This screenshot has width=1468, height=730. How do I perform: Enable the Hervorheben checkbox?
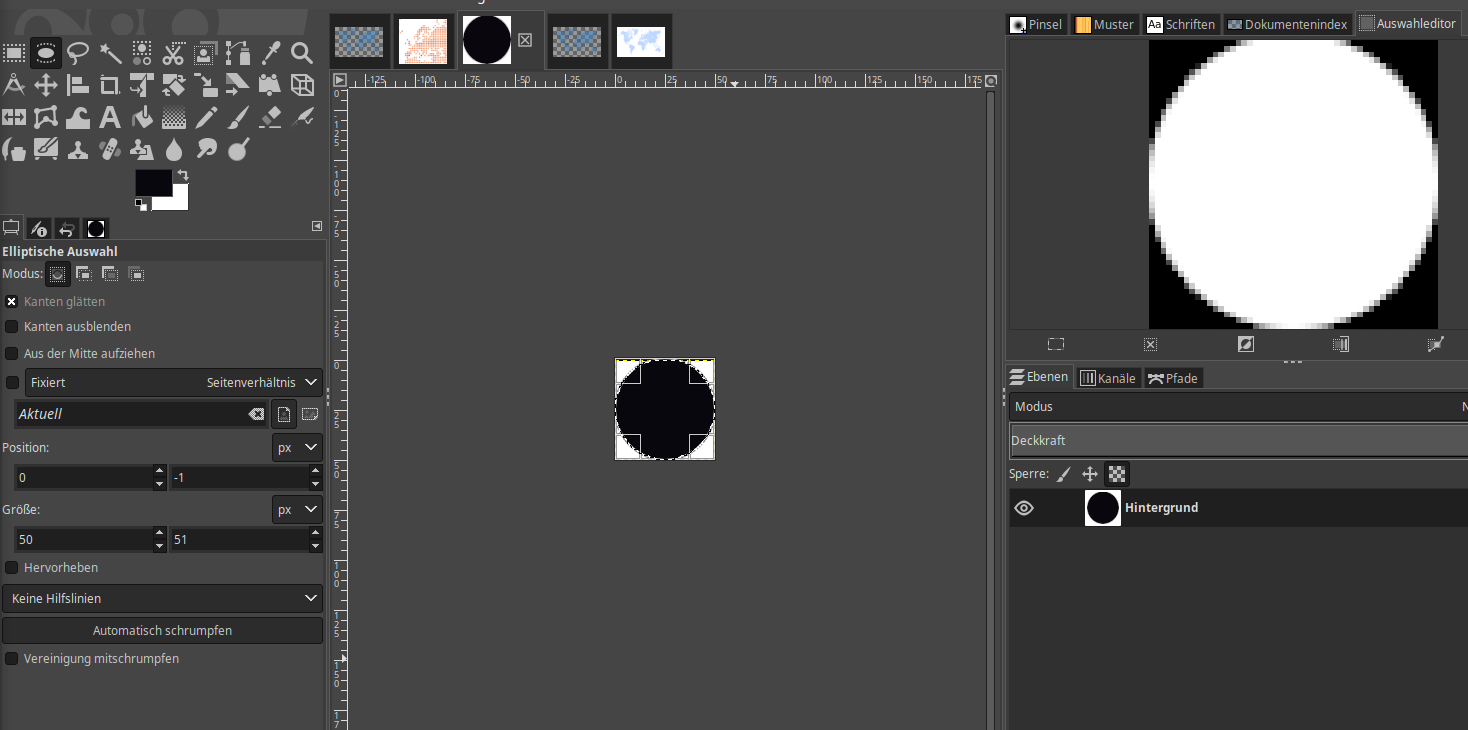point(12,568)
